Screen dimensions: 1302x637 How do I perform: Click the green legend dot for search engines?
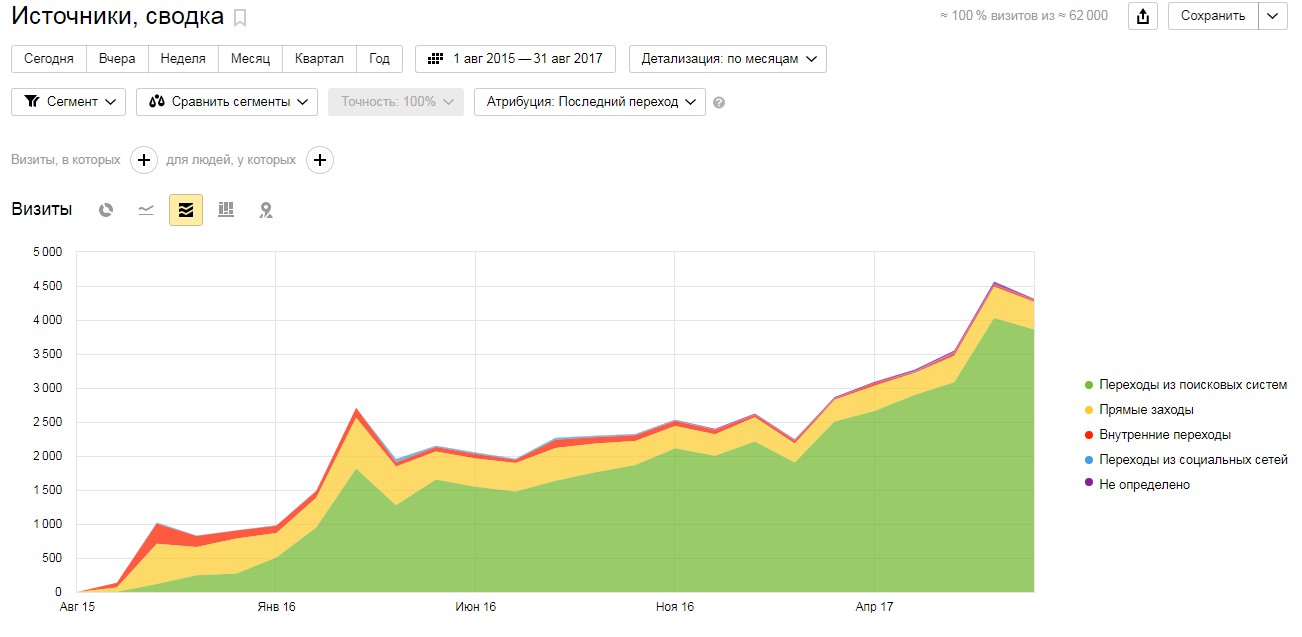(x=1088, y=385)
